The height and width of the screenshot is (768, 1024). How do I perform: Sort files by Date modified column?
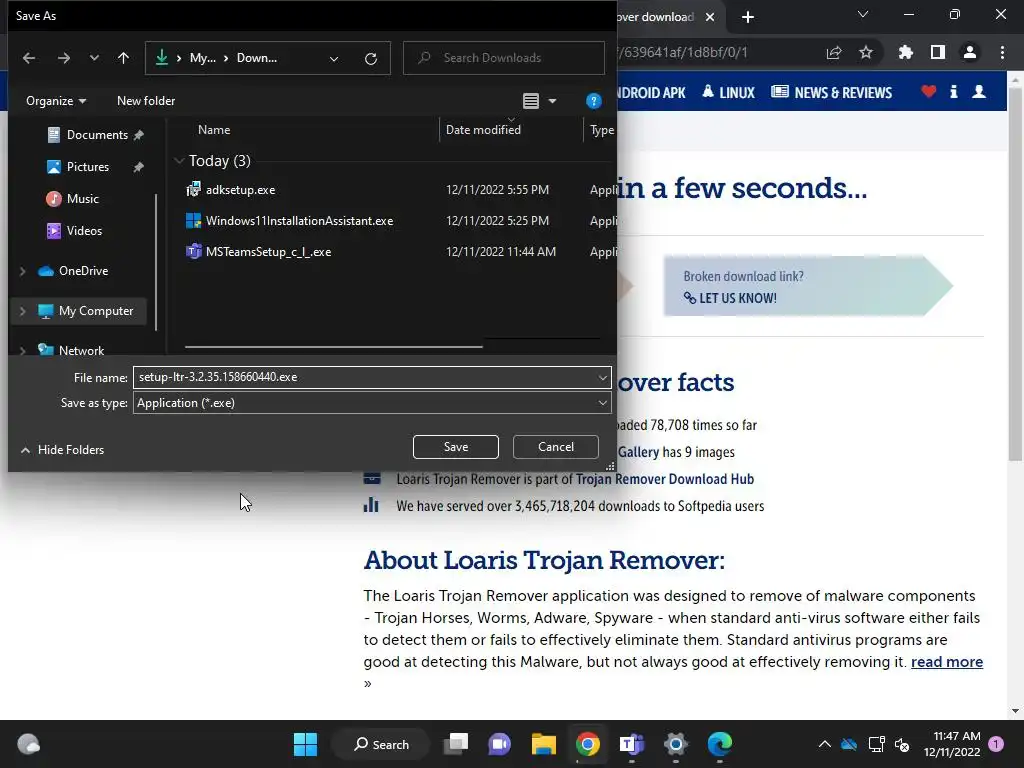483,130
